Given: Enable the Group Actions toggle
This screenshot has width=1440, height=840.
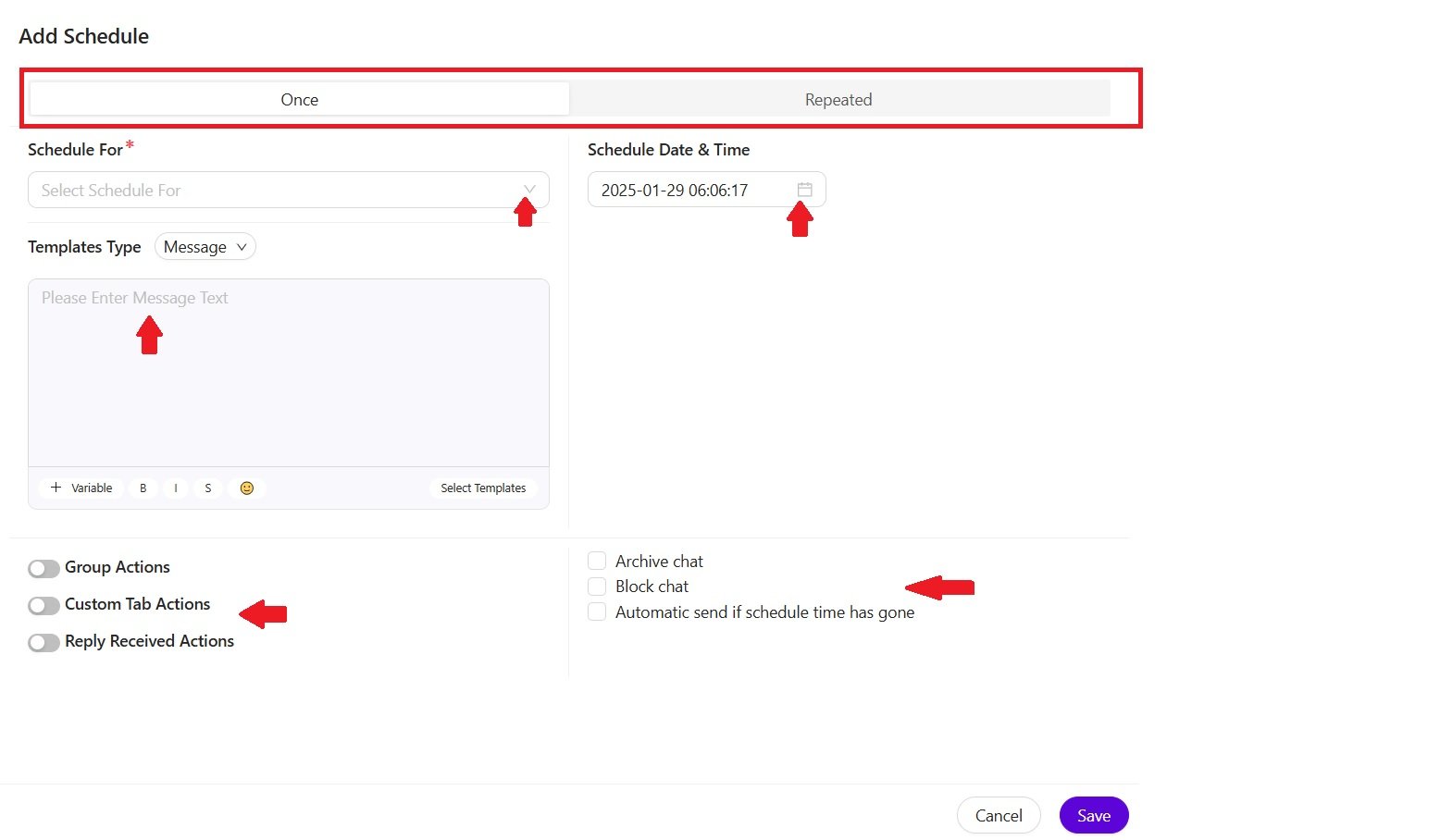Looking at the screenshot, I should tap(43, 568).
